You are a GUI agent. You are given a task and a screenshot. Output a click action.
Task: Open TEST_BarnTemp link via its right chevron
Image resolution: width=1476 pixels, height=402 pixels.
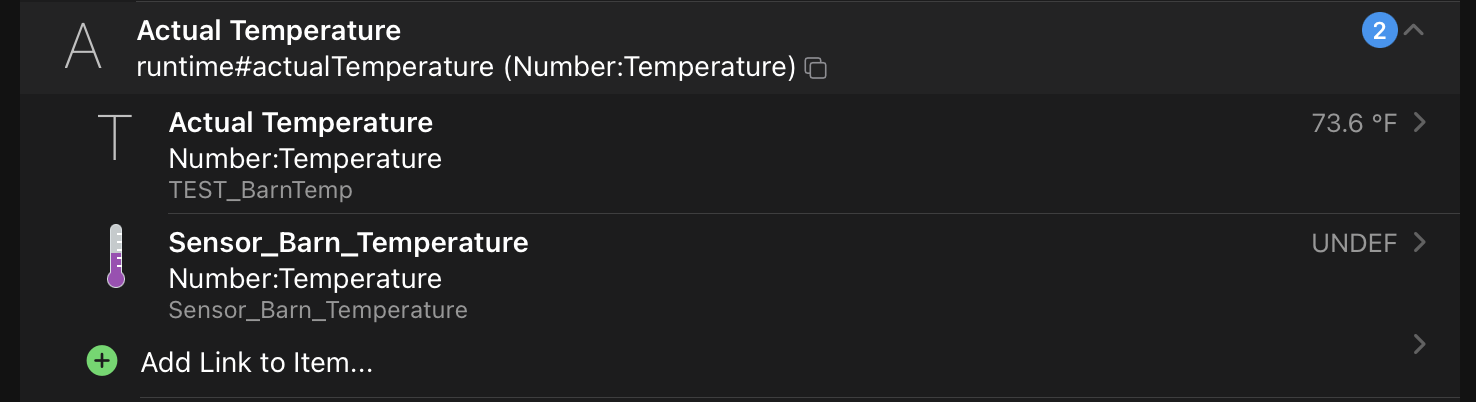click(x=1419, y=123)
